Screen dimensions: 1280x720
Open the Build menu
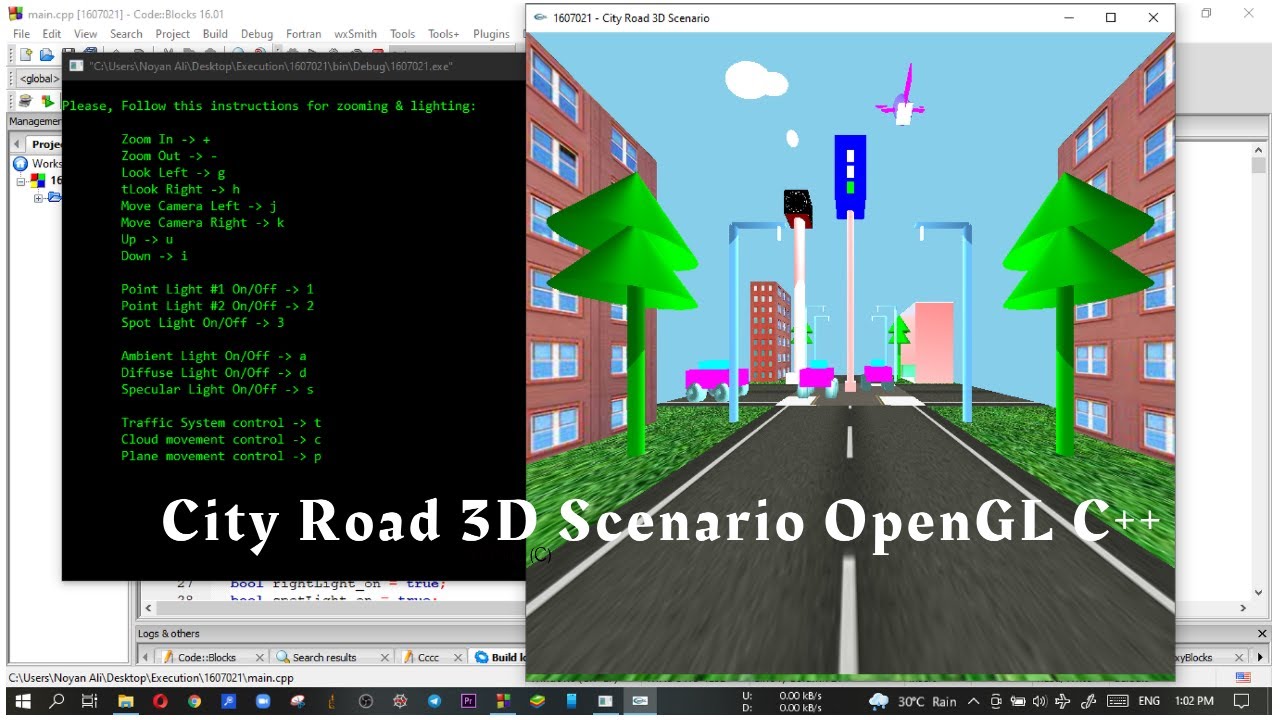(215, 34)
